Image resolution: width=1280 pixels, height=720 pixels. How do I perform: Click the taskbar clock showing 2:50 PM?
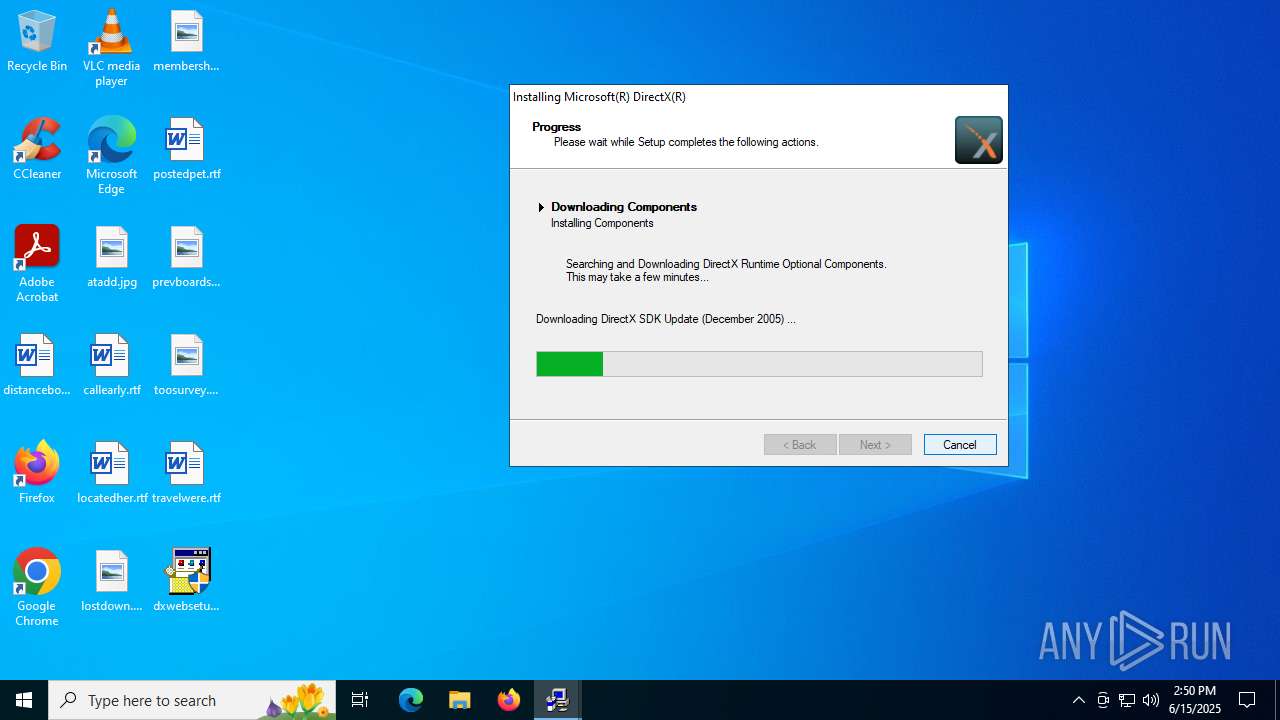point(1195,700)
